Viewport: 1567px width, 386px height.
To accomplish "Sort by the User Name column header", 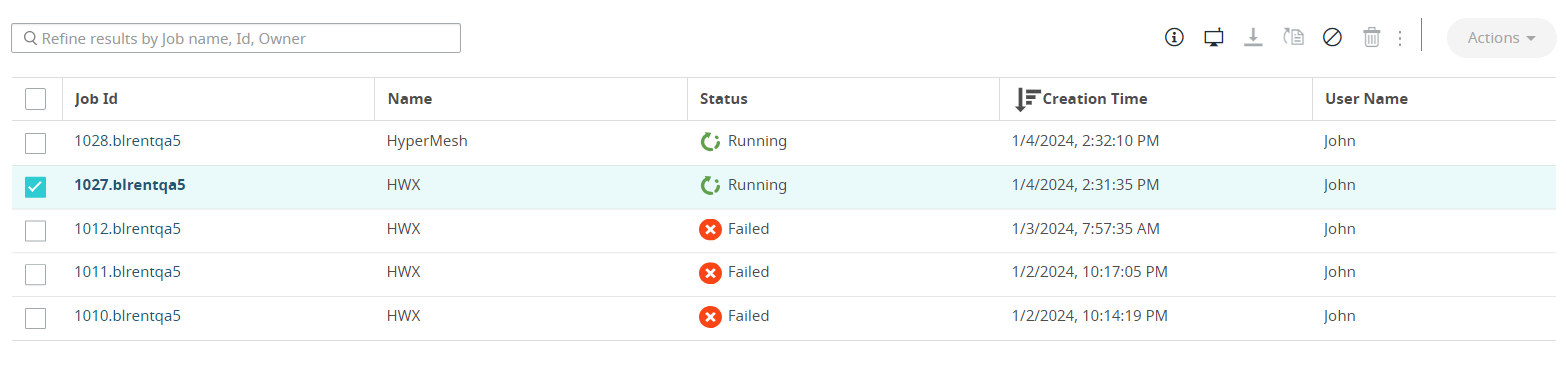I will pos(1366,99).
